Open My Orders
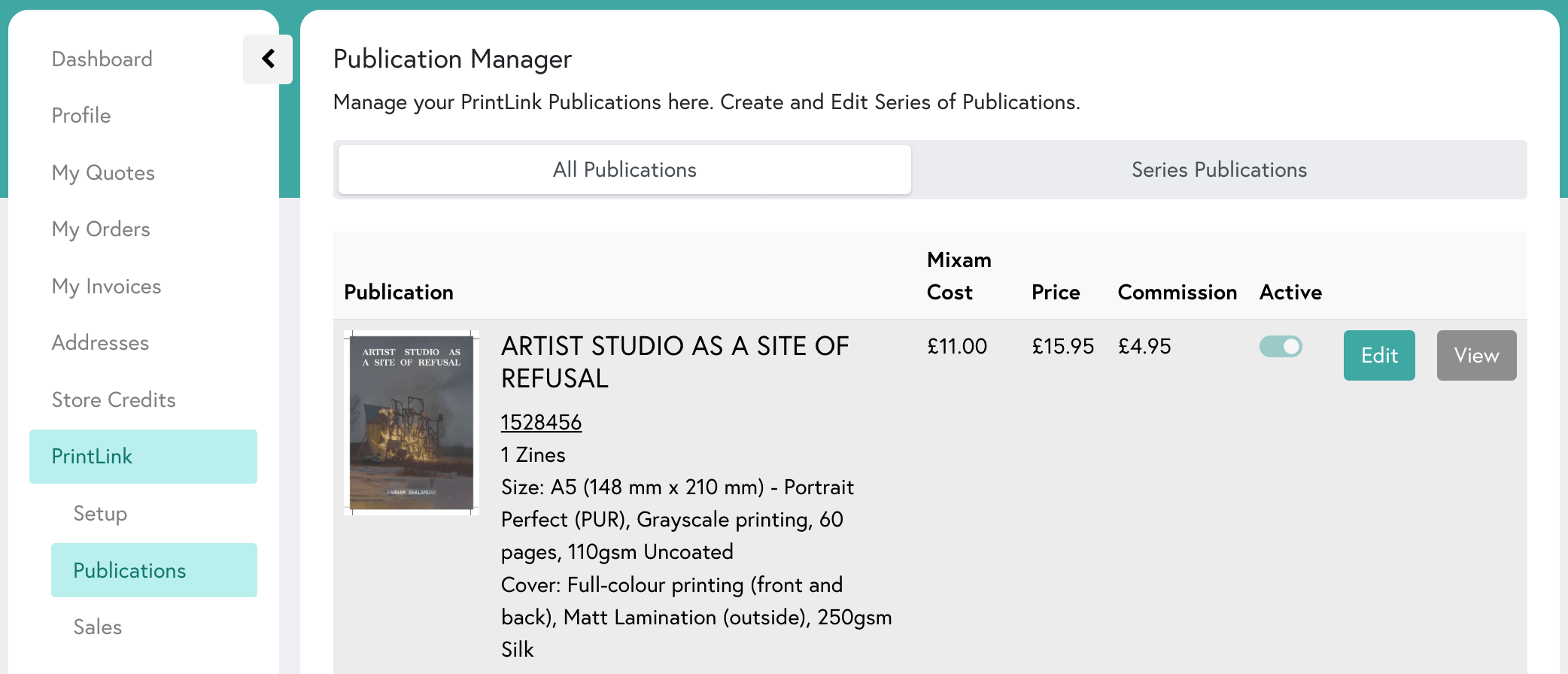Image resolution: width=1568 pixels, height=674 pixels. (100, 229)
